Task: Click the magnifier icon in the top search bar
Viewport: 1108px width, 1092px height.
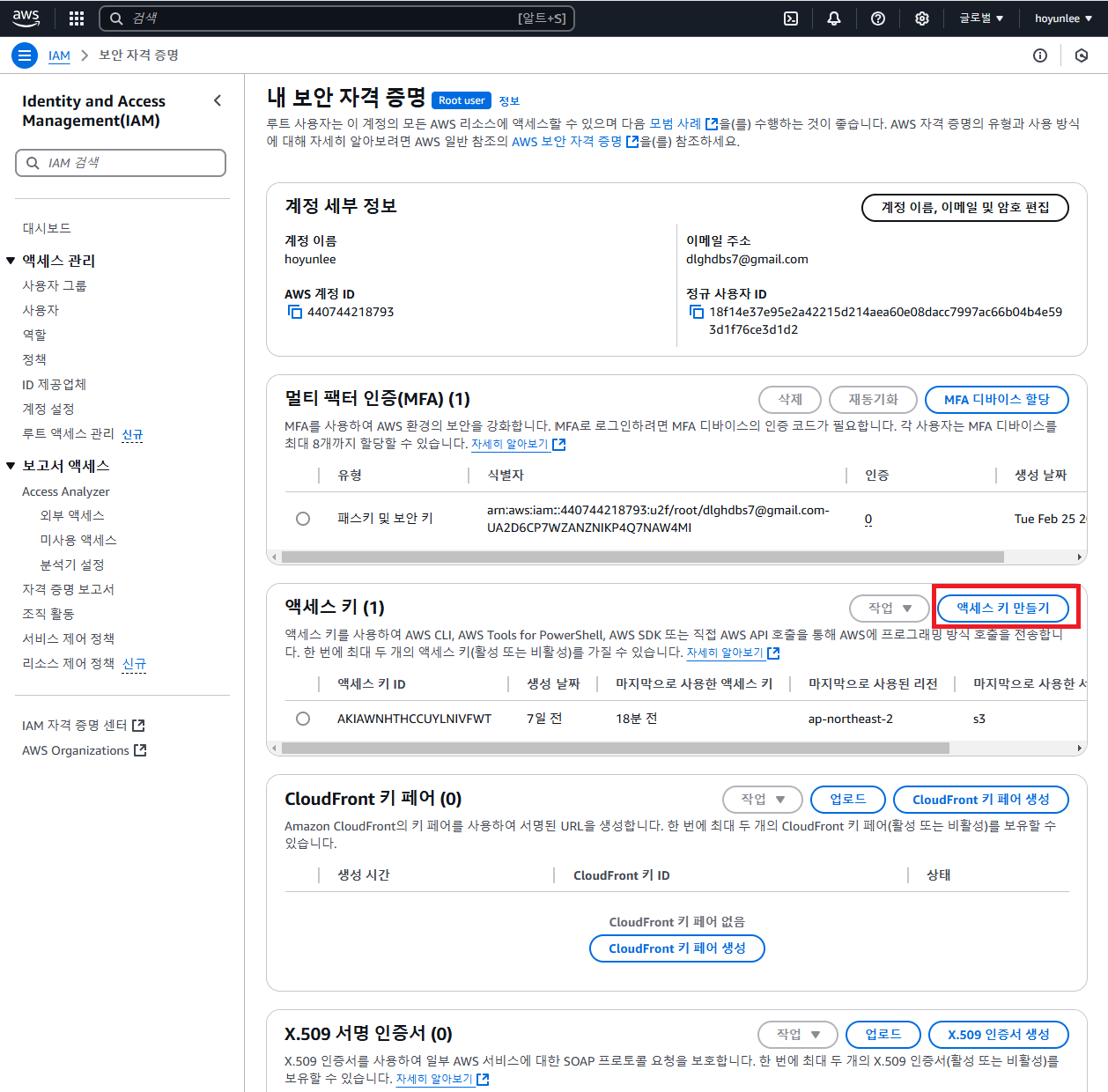Action: tap(116, 18)
